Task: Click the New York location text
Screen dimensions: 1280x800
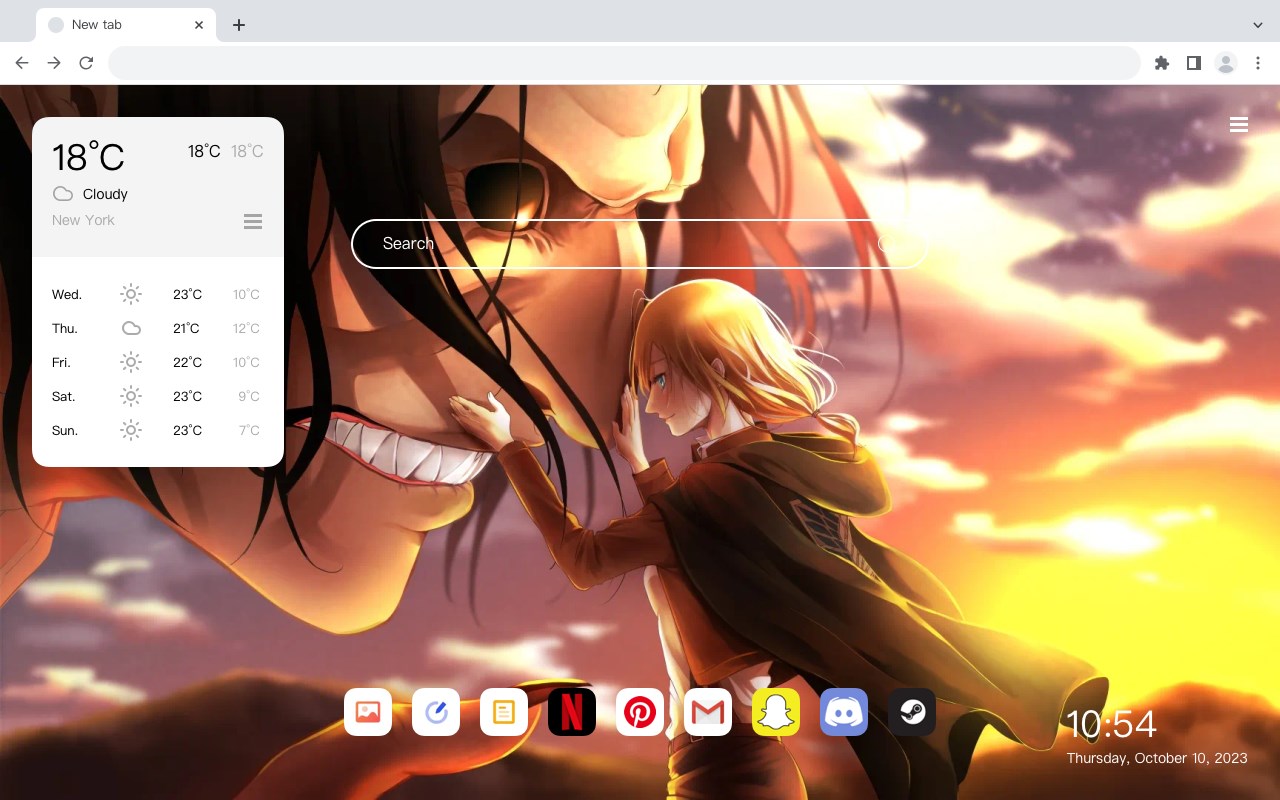Action: pyautogui.click(x=83, y=220)
